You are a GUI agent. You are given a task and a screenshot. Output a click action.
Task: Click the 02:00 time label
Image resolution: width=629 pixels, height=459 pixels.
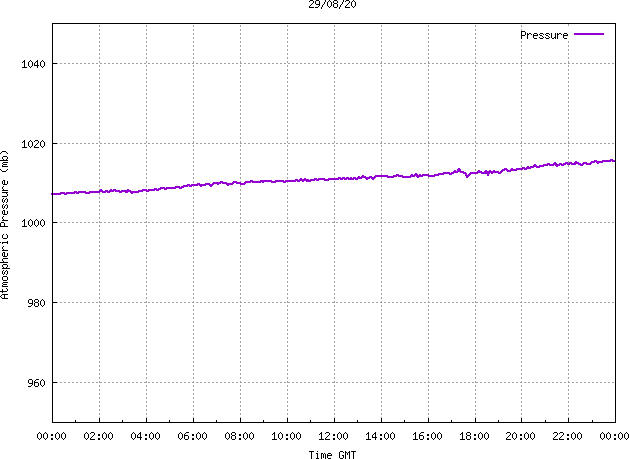point(98,436)
